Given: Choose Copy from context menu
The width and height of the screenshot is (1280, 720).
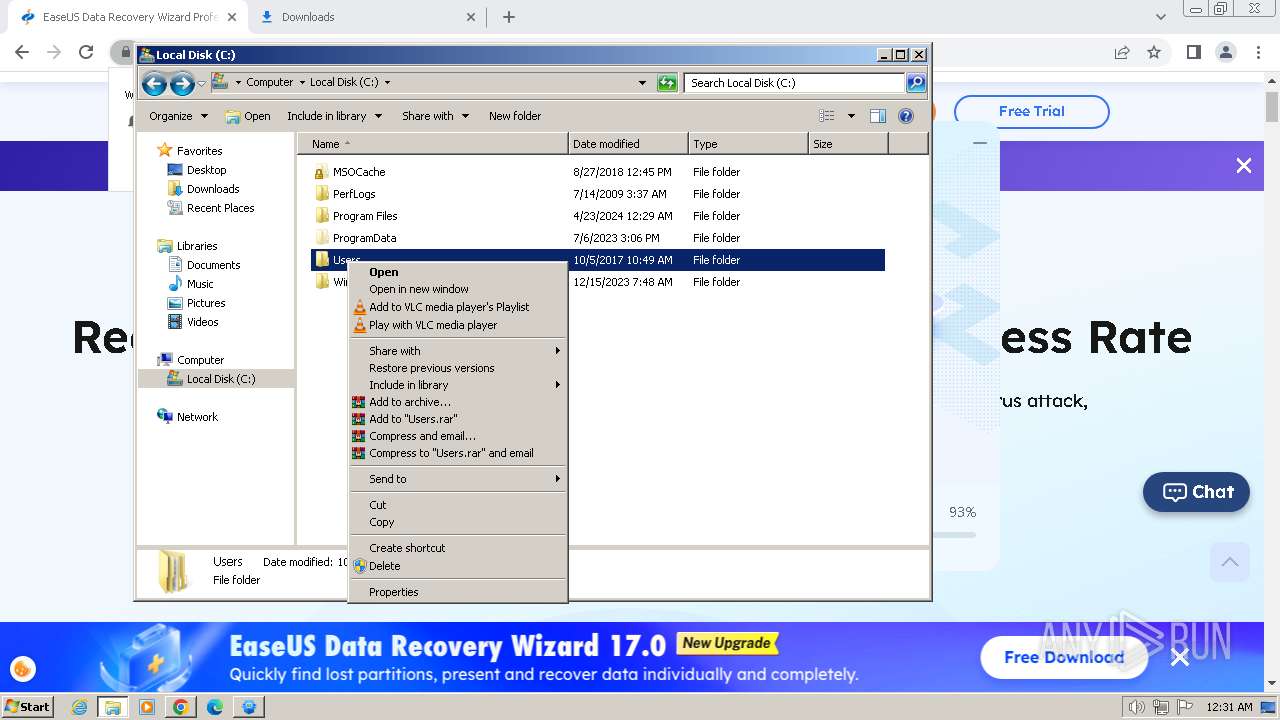Looking at the screenshot, I should (458, 522).
